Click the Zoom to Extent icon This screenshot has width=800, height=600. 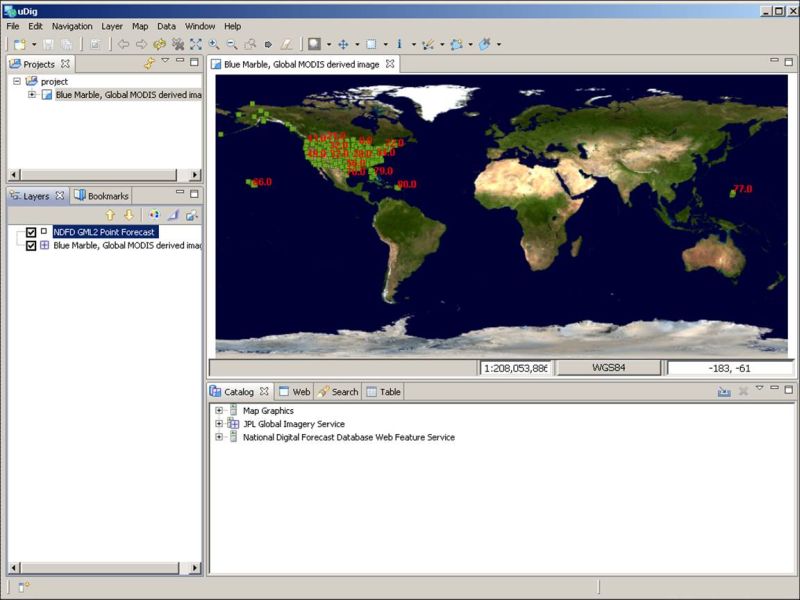(x=195, y=44)
